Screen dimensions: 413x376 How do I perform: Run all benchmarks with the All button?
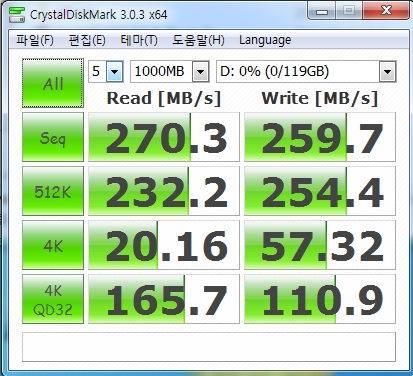53,83
